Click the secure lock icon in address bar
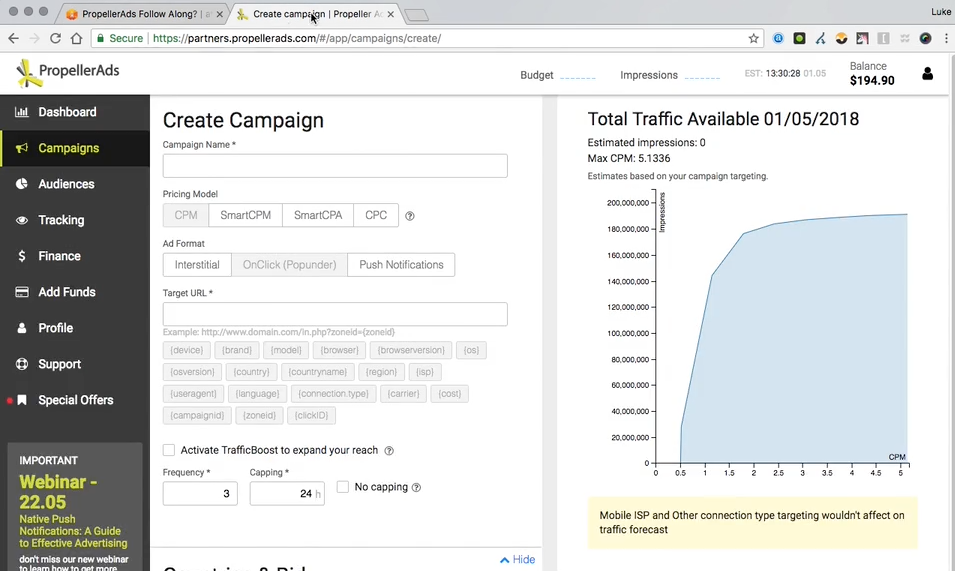Viewport: 955px width, 571px height. tap(101, 38)
